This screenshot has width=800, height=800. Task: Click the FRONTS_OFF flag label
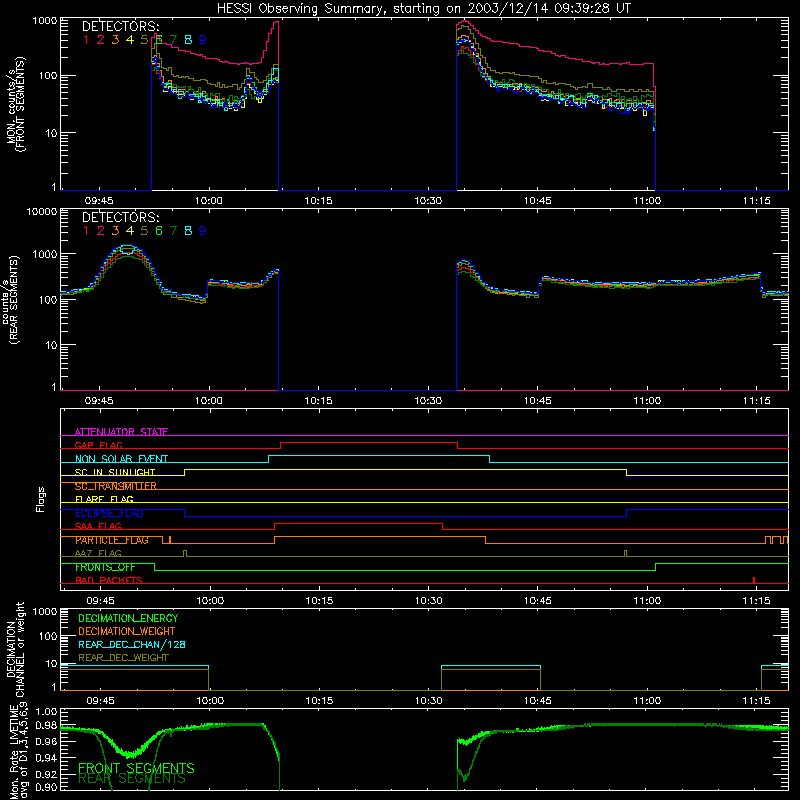click(105, 567)
